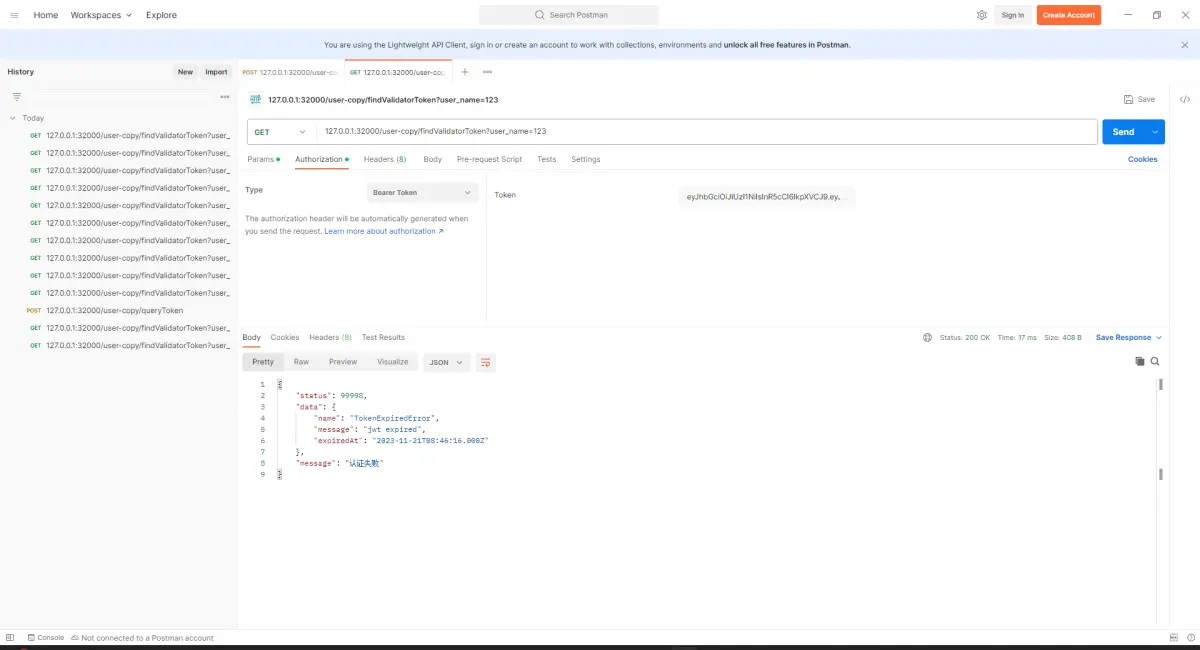This screenshot has width=1200, height=650.
Task: Toggle line wrap in response viewer
Action: [x=485, y=362]
